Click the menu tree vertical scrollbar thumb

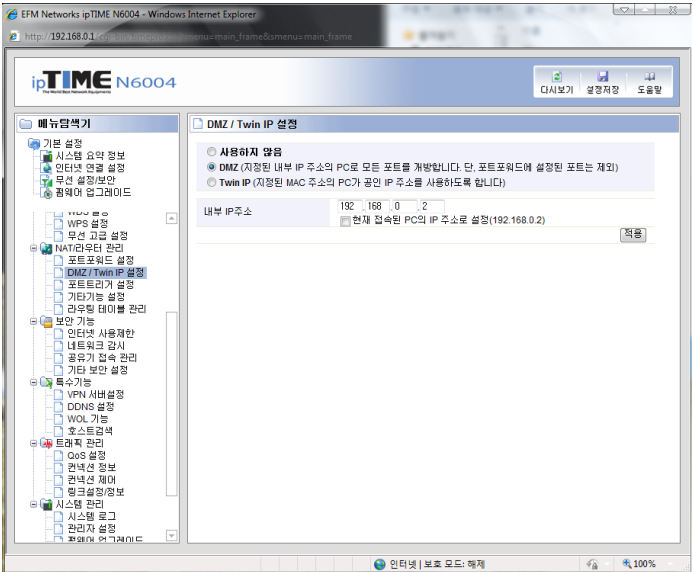click(x=171, y=404)
